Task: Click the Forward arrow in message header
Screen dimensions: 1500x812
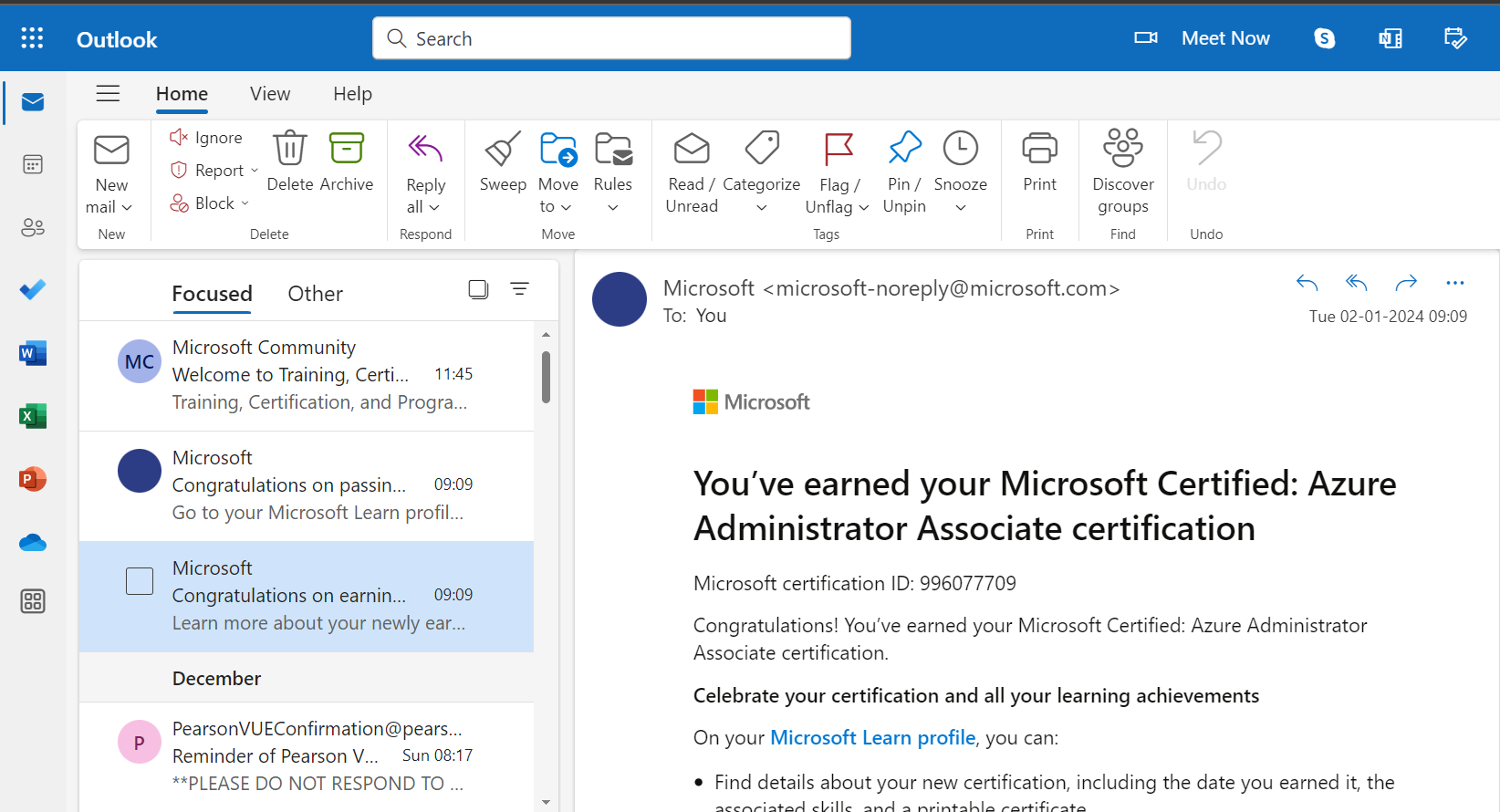Action: click(x=1406, y=283)
